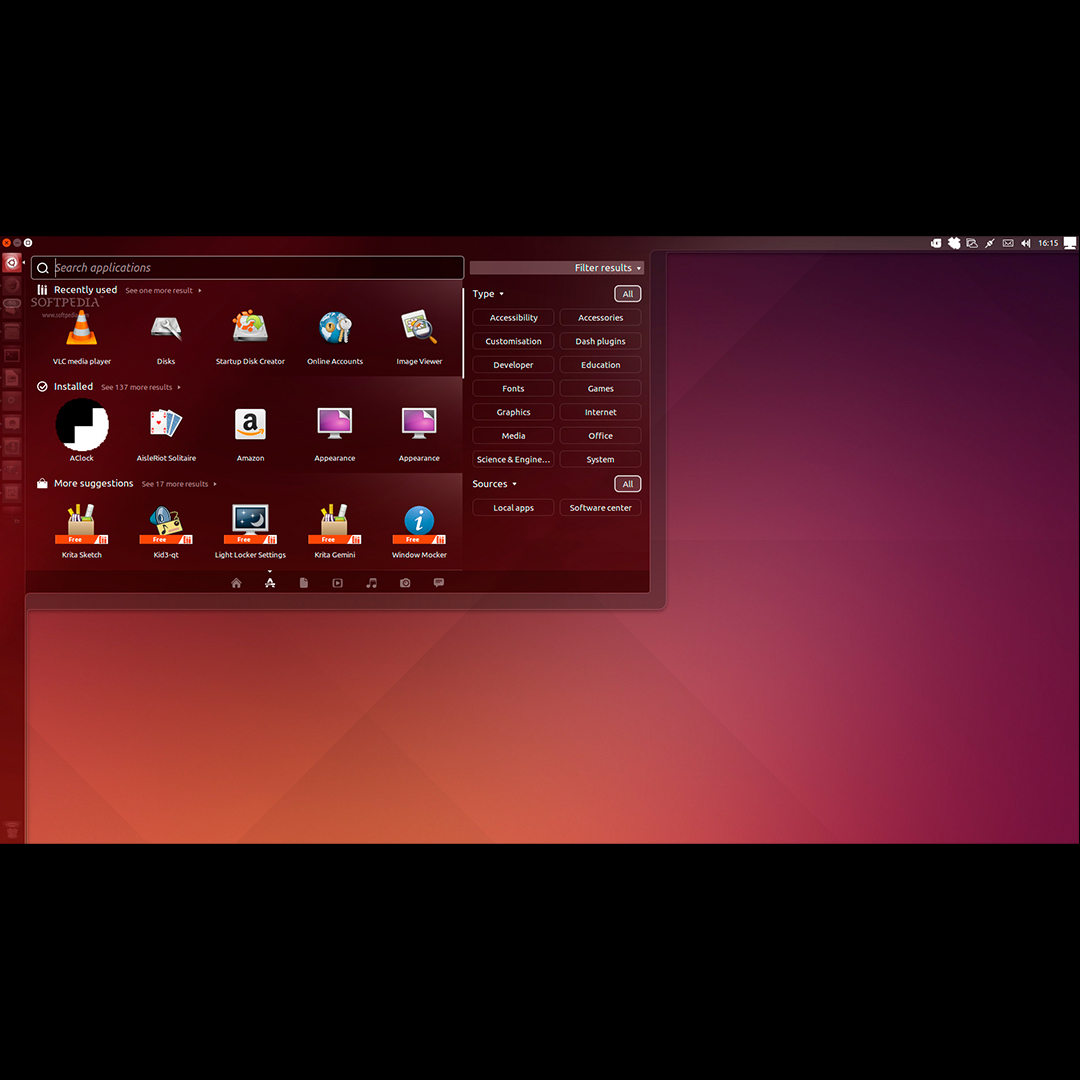The image size is (1080, 1080).
Task: Collapse the Type filter section
Action: click(487, 293)
